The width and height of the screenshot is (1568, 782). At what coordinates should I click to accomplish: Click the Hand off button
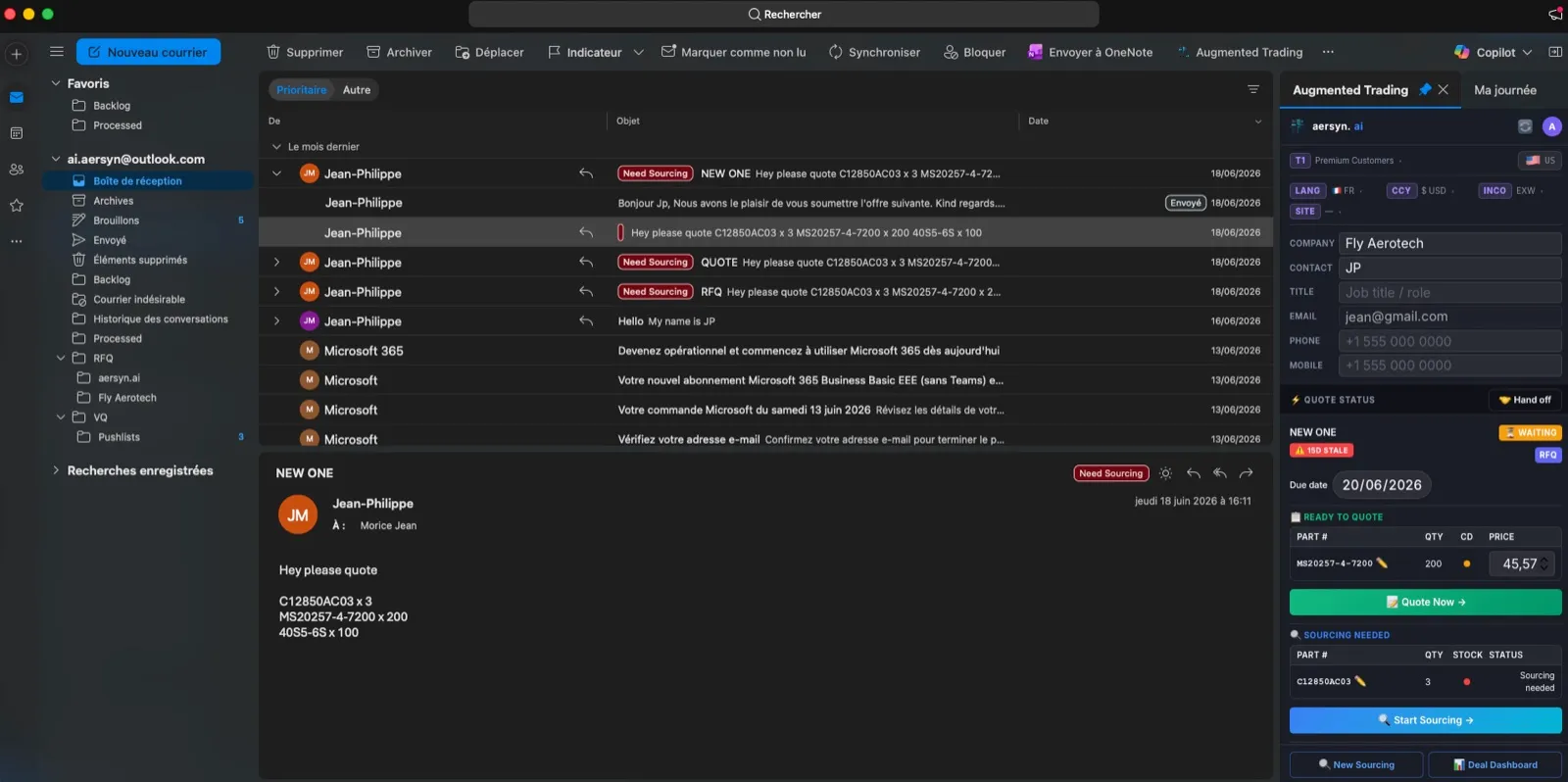[x=1525, y=400]
